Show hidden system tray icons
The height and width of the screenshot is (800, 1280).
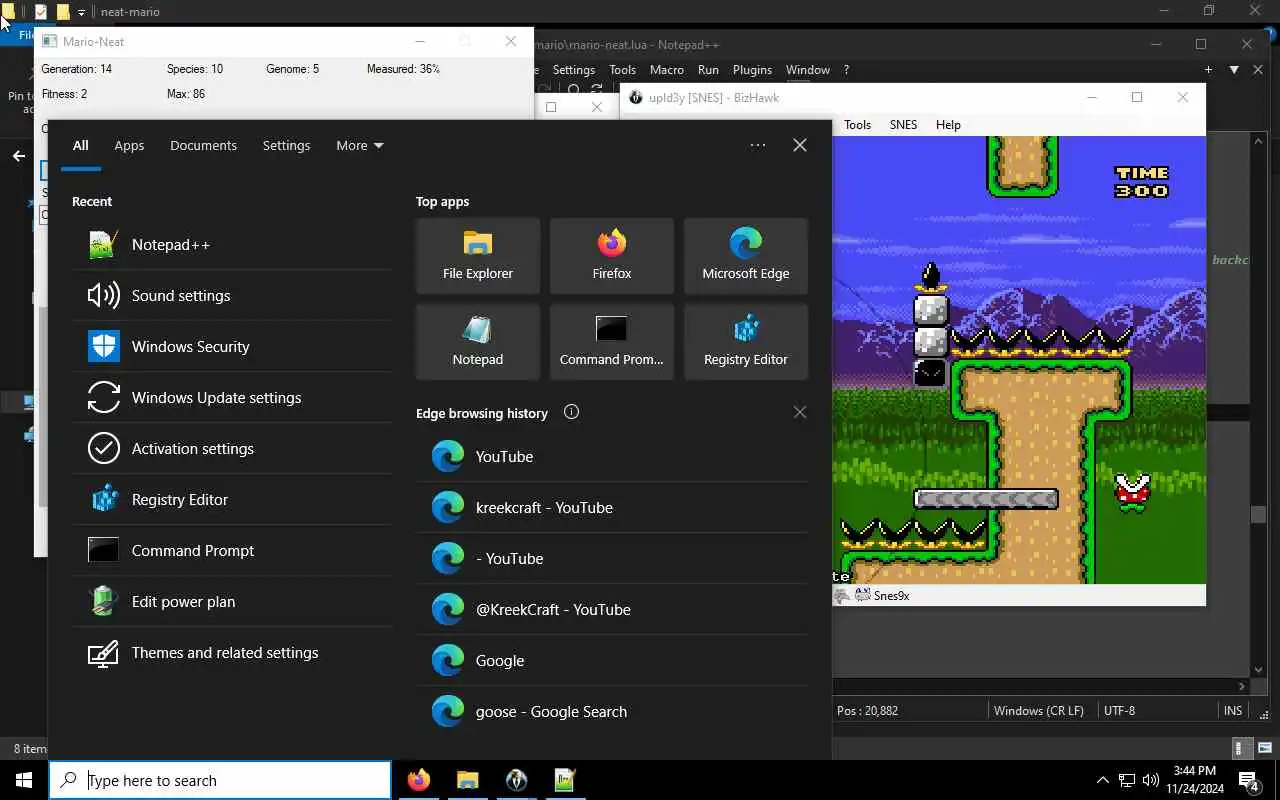click(x=1103, y=780)
